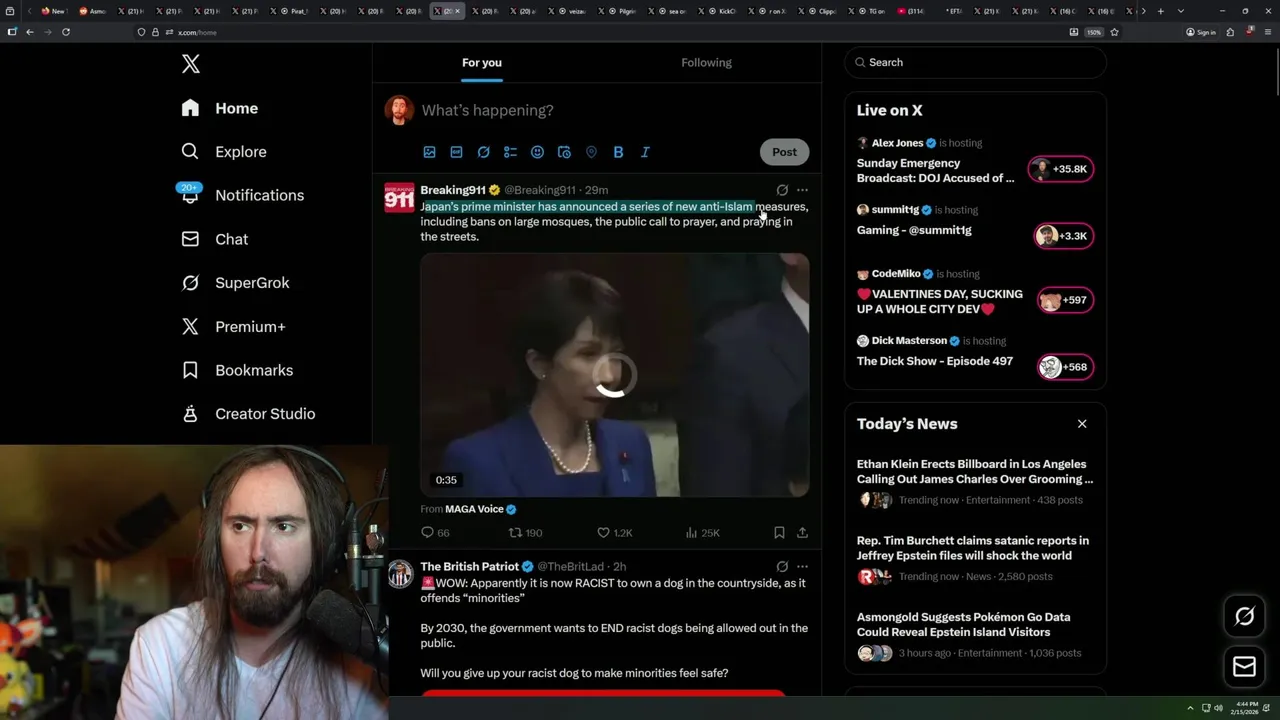Open the emoji picker in composer
This screenshot has height=720, width=1280.
[x=537, y=152]
